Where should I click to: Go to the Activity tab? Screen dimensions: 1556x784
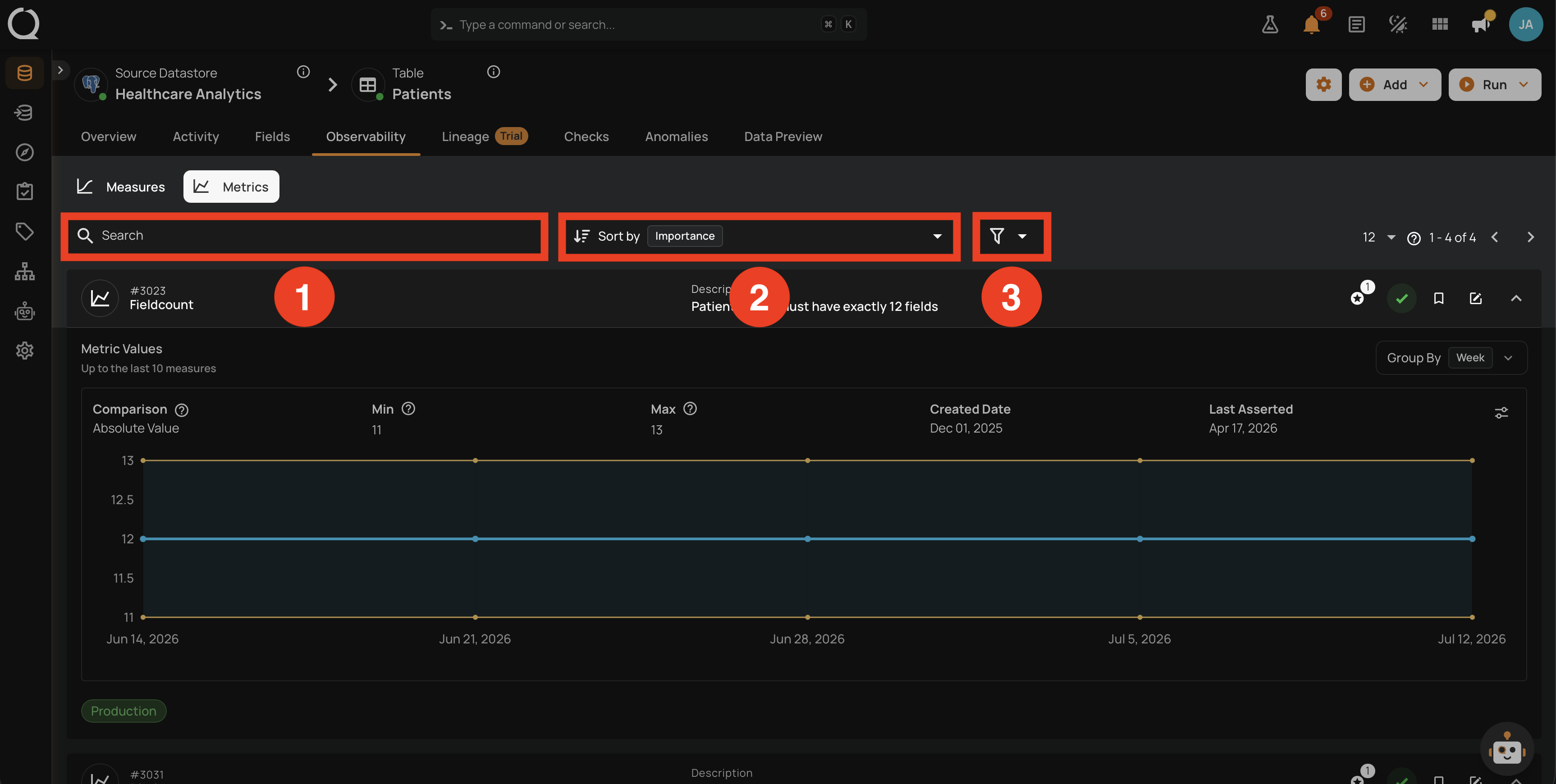click(x=196, y=137)
